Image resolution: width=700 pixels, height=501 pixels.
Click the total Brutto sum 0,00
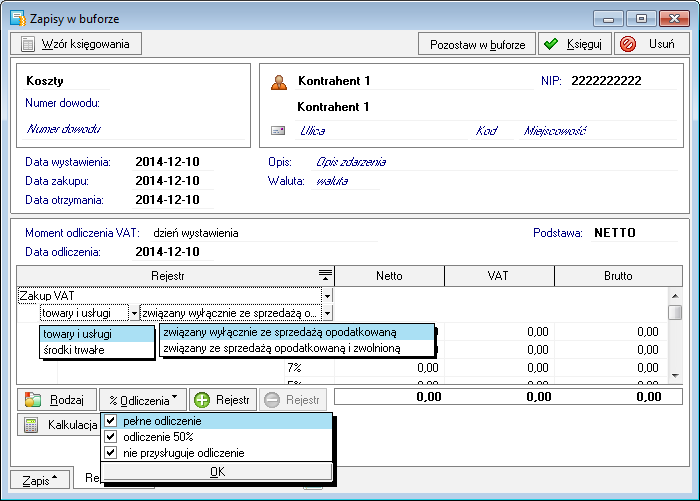[649, 397]
